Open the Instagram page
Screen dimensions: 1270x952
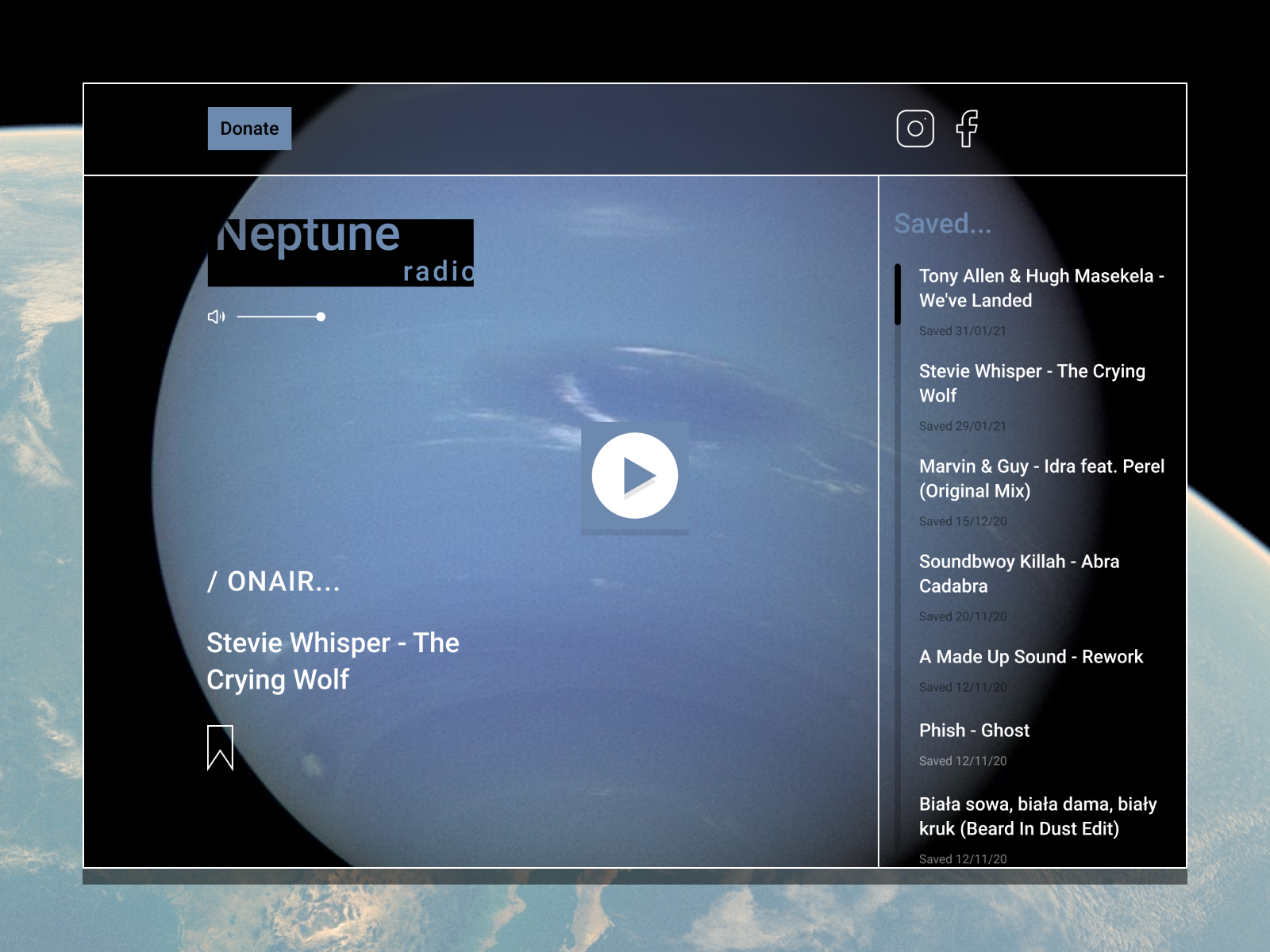[914, 127]
